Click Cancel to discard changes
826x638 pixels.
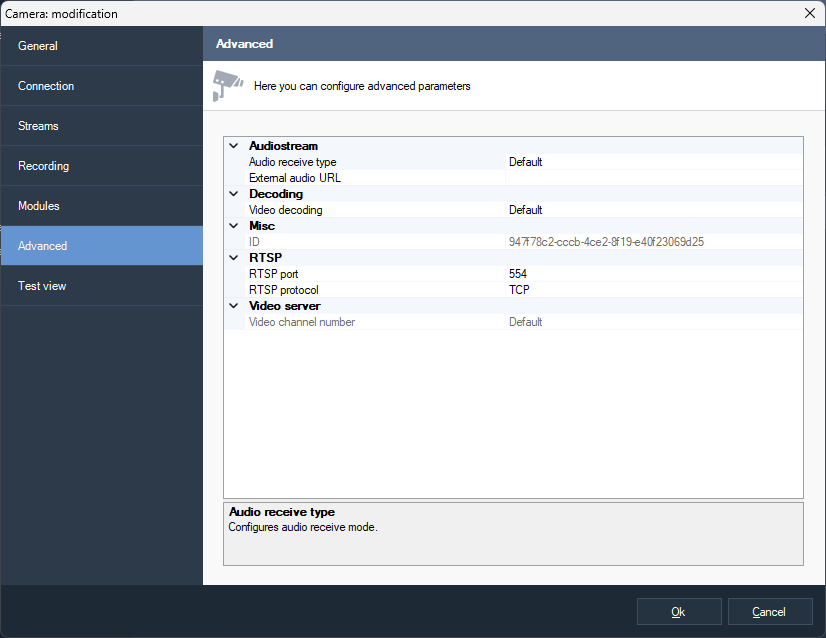click(769, 612)
